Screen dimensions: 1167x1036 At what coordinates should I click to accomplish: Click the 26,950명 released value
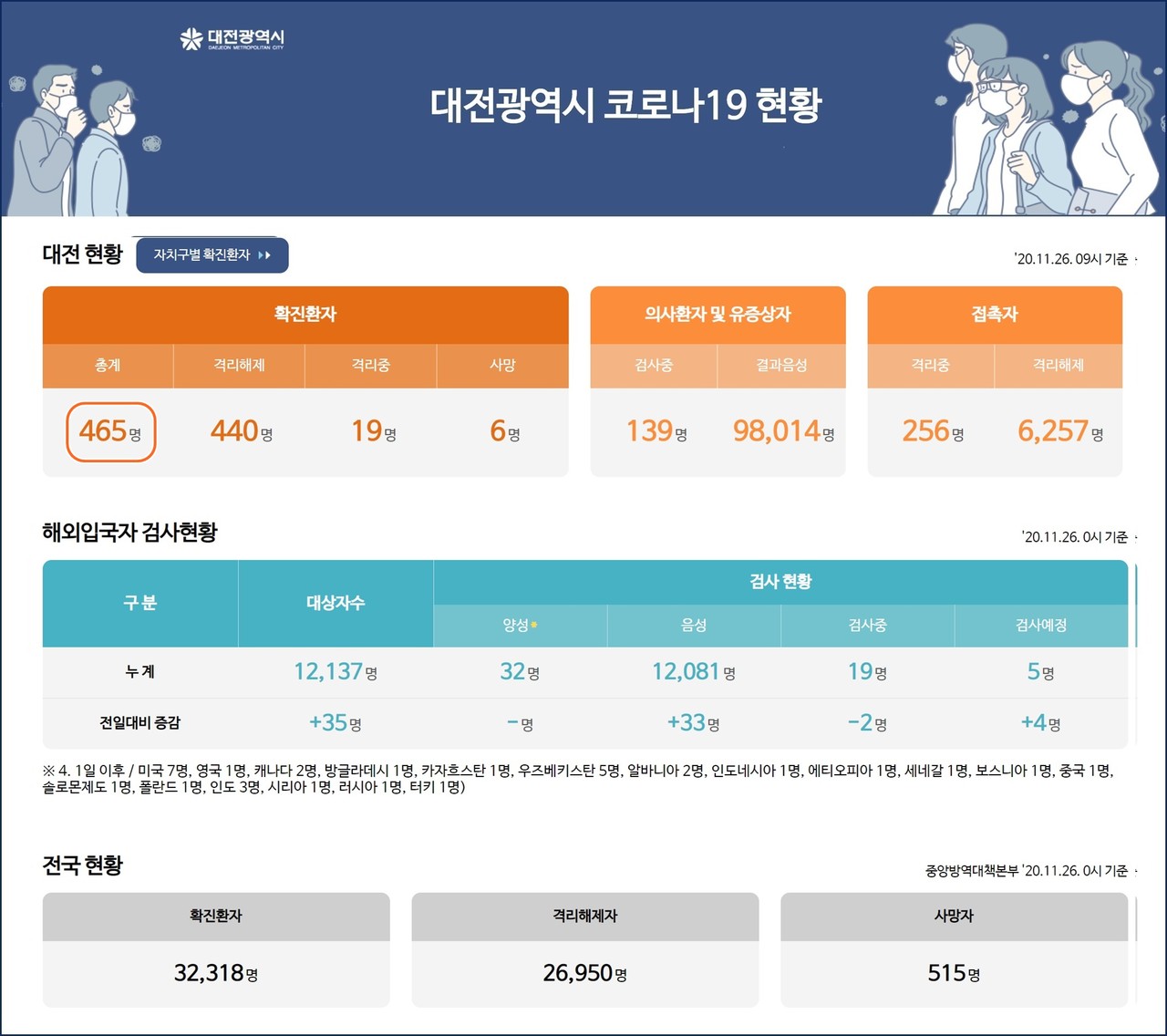pyautogui.click(x=585, y=973)
